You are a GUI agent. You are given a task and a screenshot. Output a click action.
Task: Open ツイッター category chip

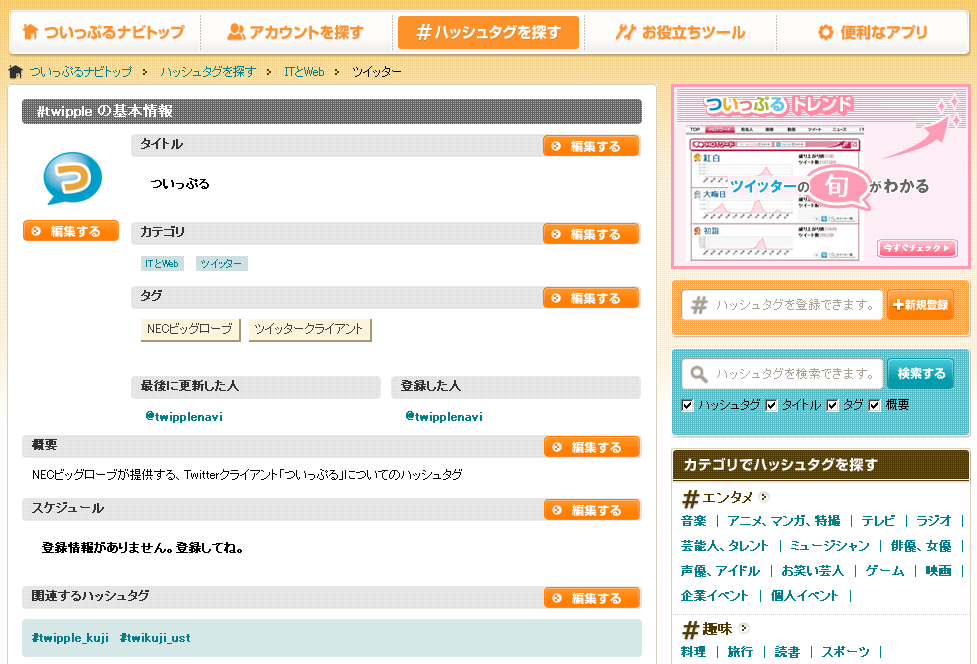click(221, 263)
